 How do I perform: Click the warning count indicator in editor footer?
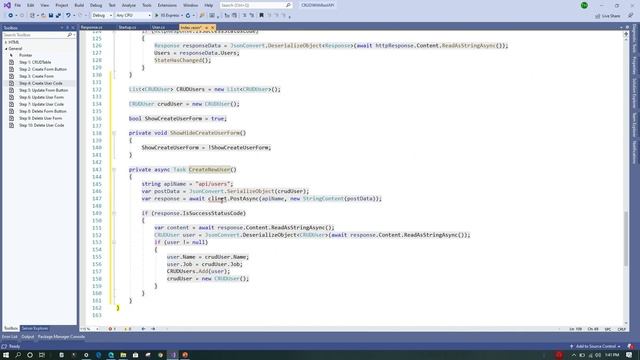tap(127, 329)
